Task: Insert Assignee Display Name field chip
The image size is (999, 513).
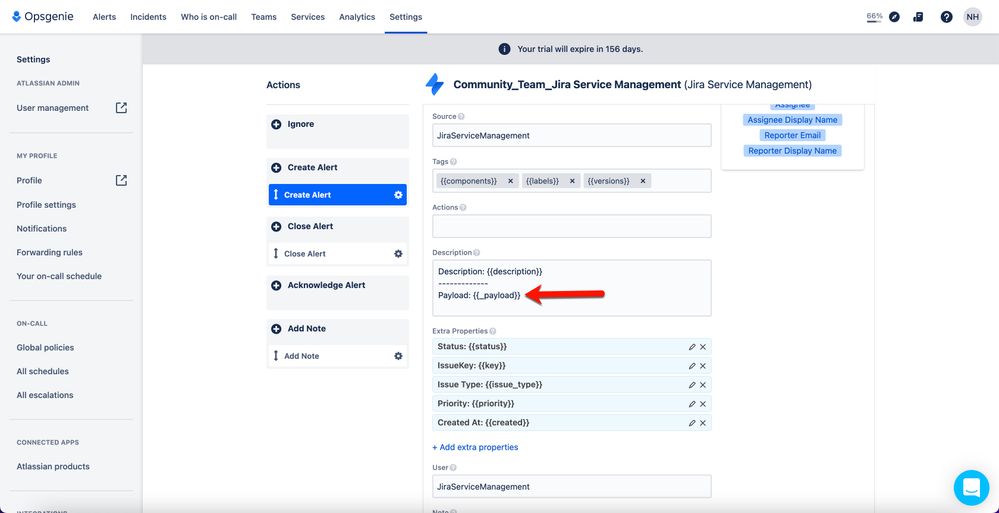Action: (x=793, y=120)
